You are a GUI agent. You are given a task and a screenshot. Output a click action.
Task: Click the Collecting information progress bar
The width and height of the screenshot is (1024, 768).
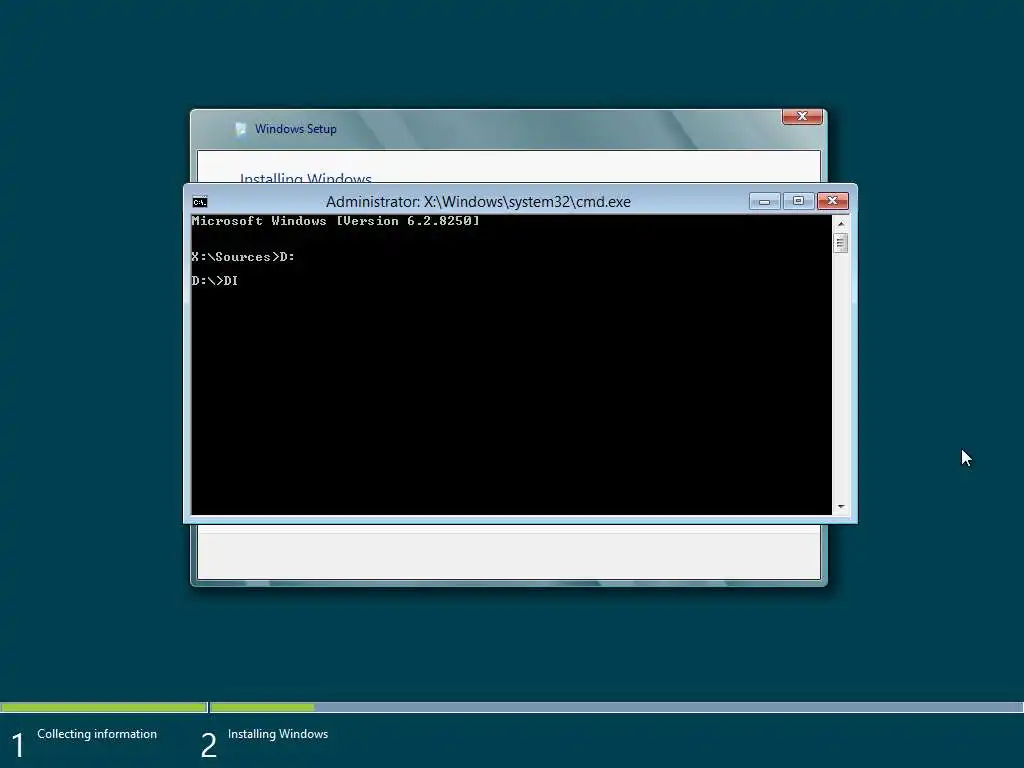coord(103,707)
